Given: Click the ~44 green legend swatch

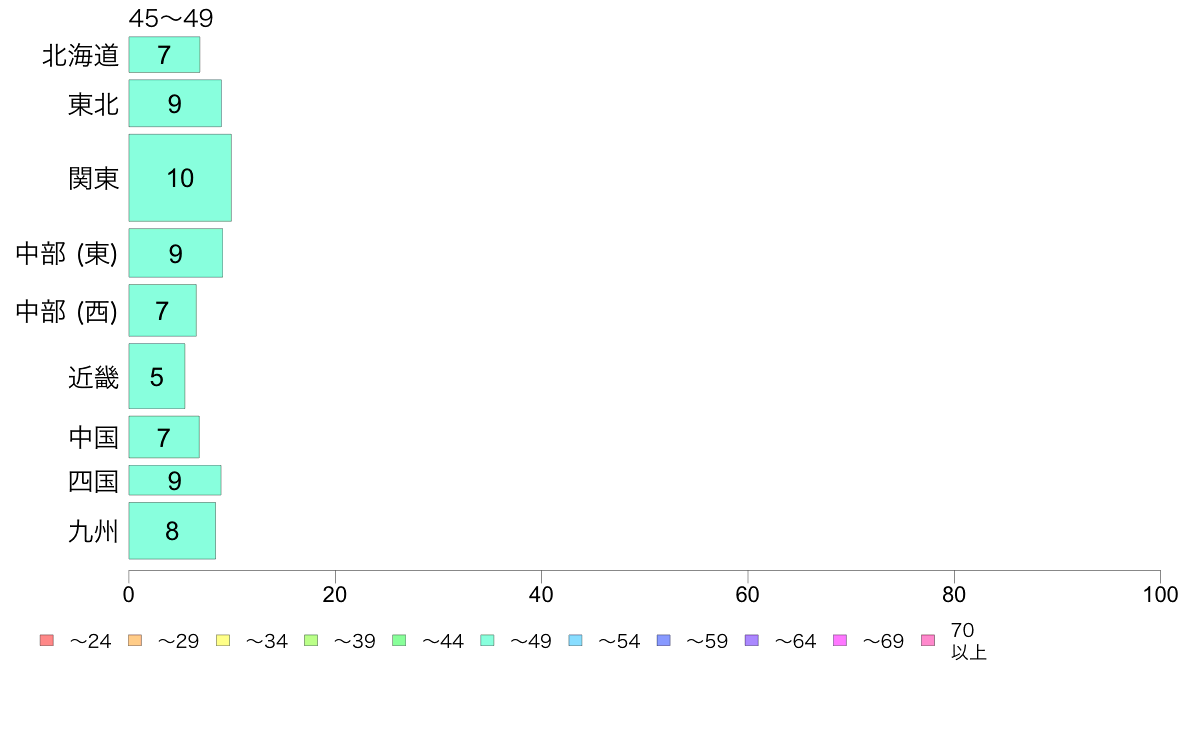Looking at the screenshot, I should 399,640.
